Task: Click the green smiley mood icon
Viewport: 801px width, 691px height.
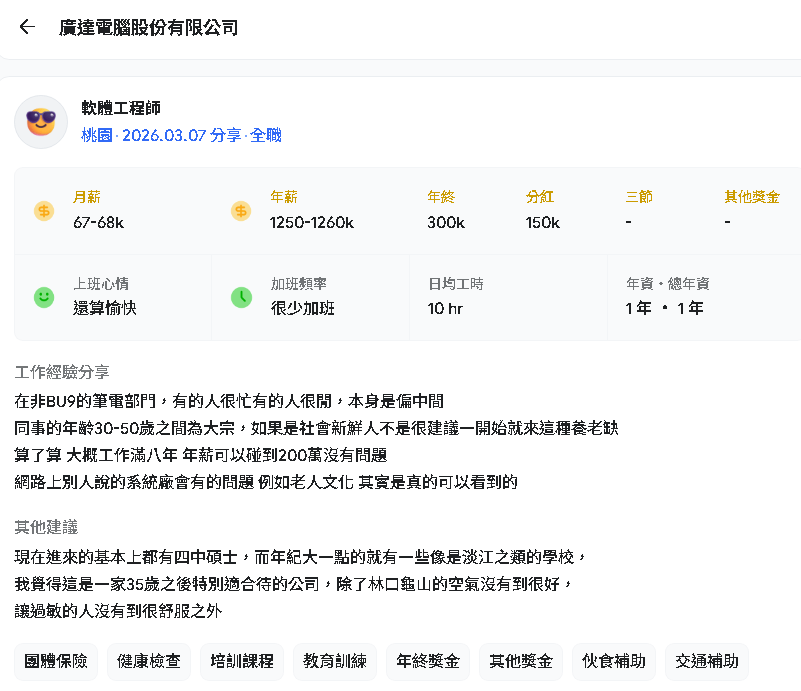Action: pos(44,297)
